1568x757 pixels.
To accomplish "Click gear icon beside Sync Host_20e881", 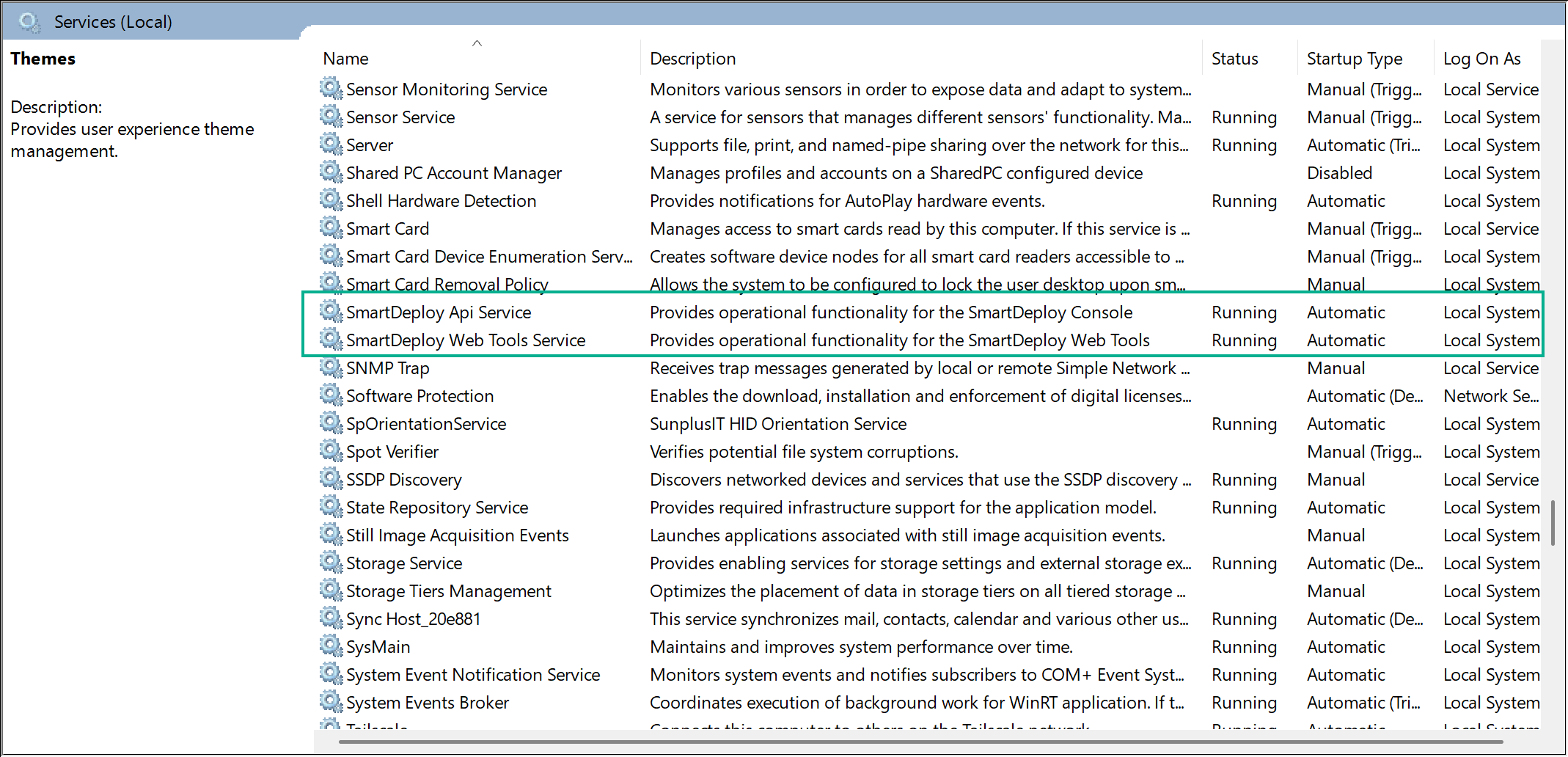I will [x=331, y=618].
